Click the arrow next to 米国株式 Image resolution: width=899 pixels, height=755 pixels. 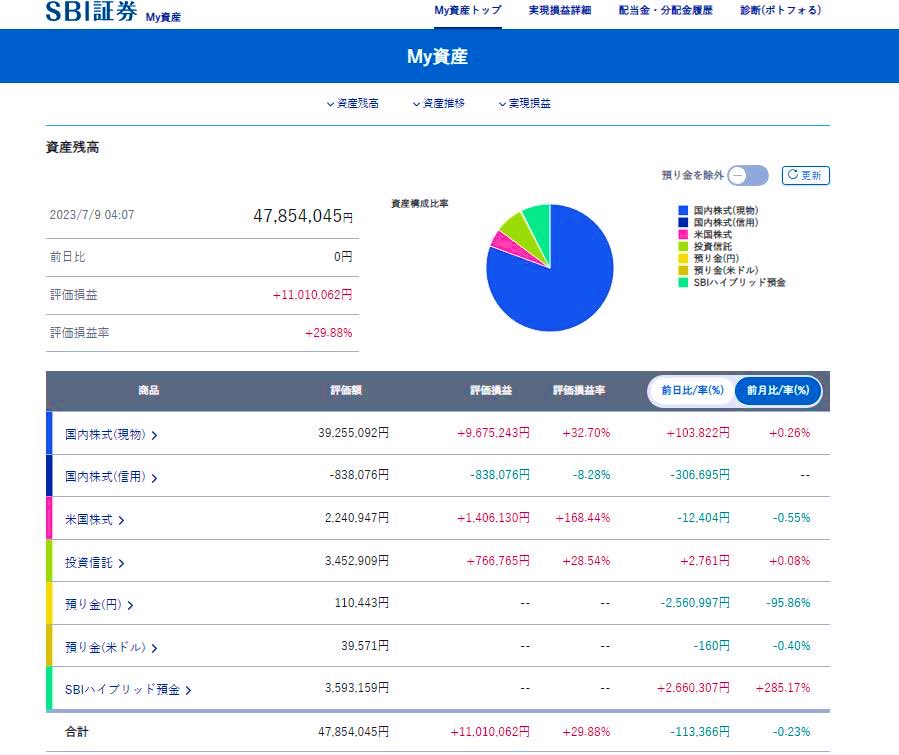point(121,520)
